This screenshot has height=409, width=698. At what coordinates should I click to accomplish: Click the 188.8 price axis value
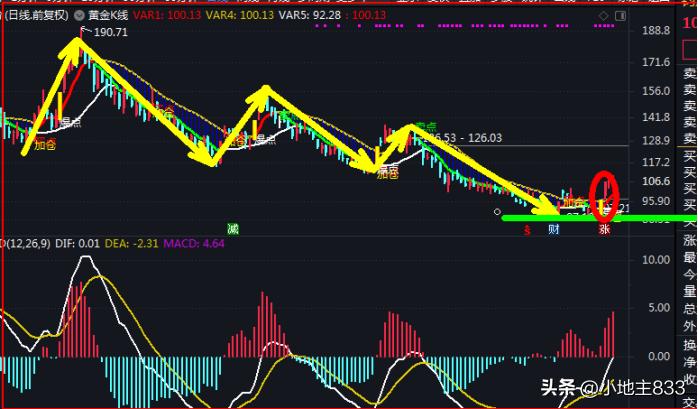click(x=656, y=31)
